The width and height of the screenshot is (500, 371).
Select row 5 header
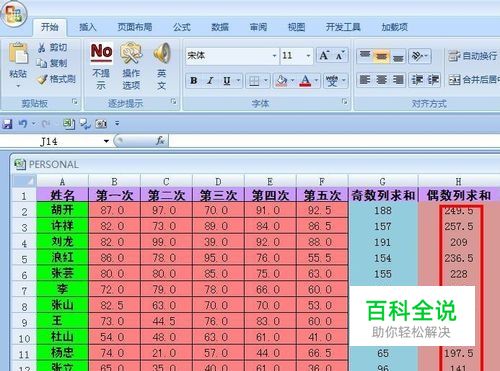pyautogui.click(x=24, y=259)
